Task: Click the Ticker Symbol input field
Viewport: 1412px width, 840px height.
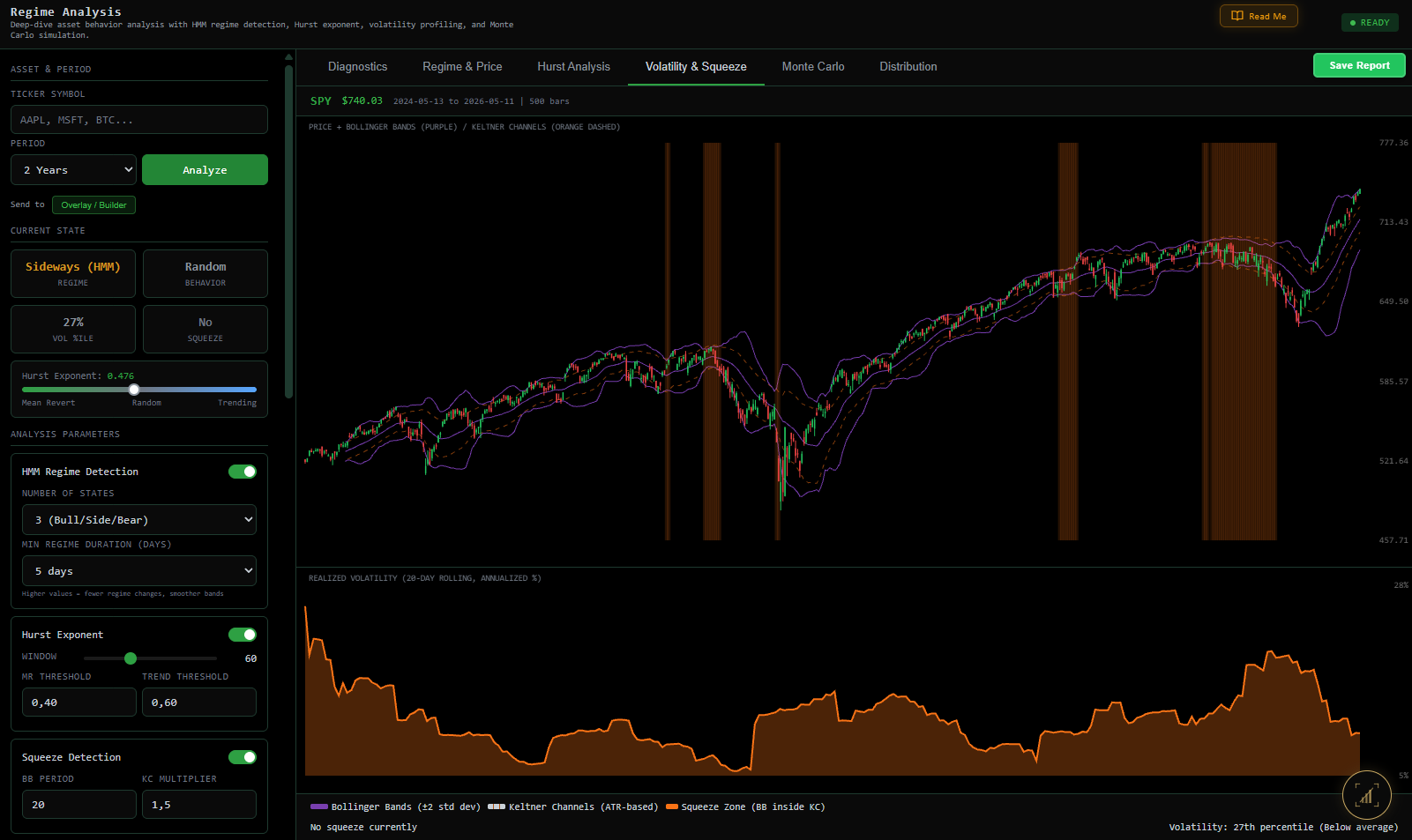Action: click(x=139, y=120)
